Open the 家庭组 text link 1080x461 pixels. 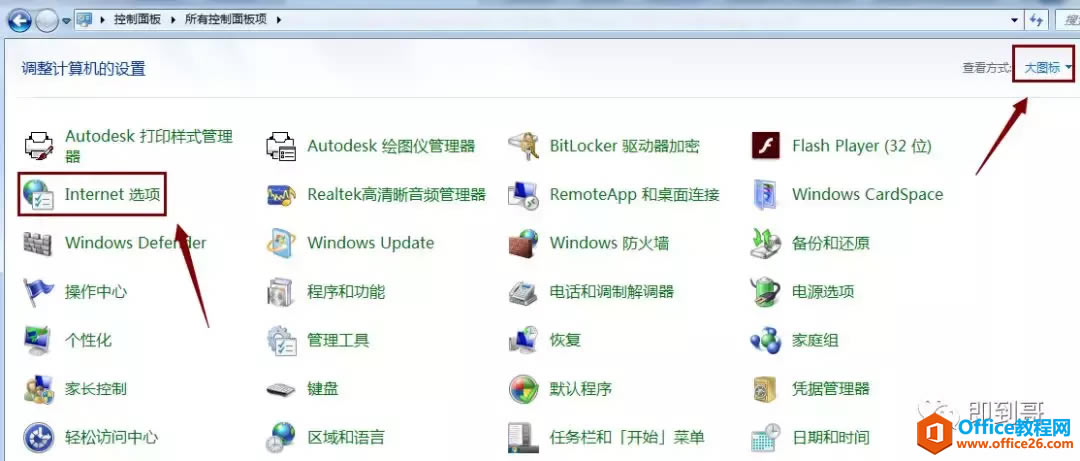coord(815,340)
